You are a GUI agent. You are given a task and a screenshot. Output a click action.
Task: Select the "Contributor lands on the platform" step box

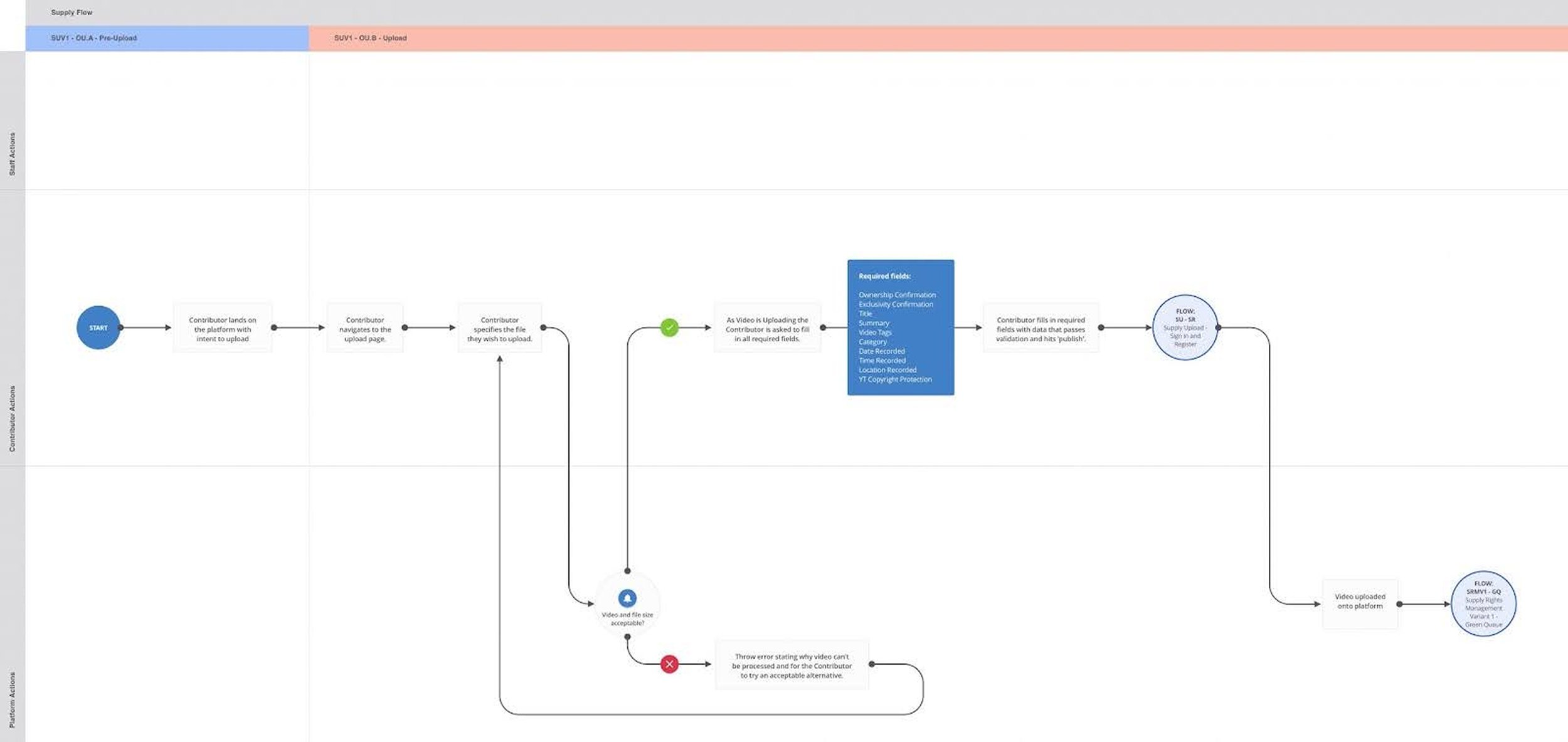tap(223, 329)
